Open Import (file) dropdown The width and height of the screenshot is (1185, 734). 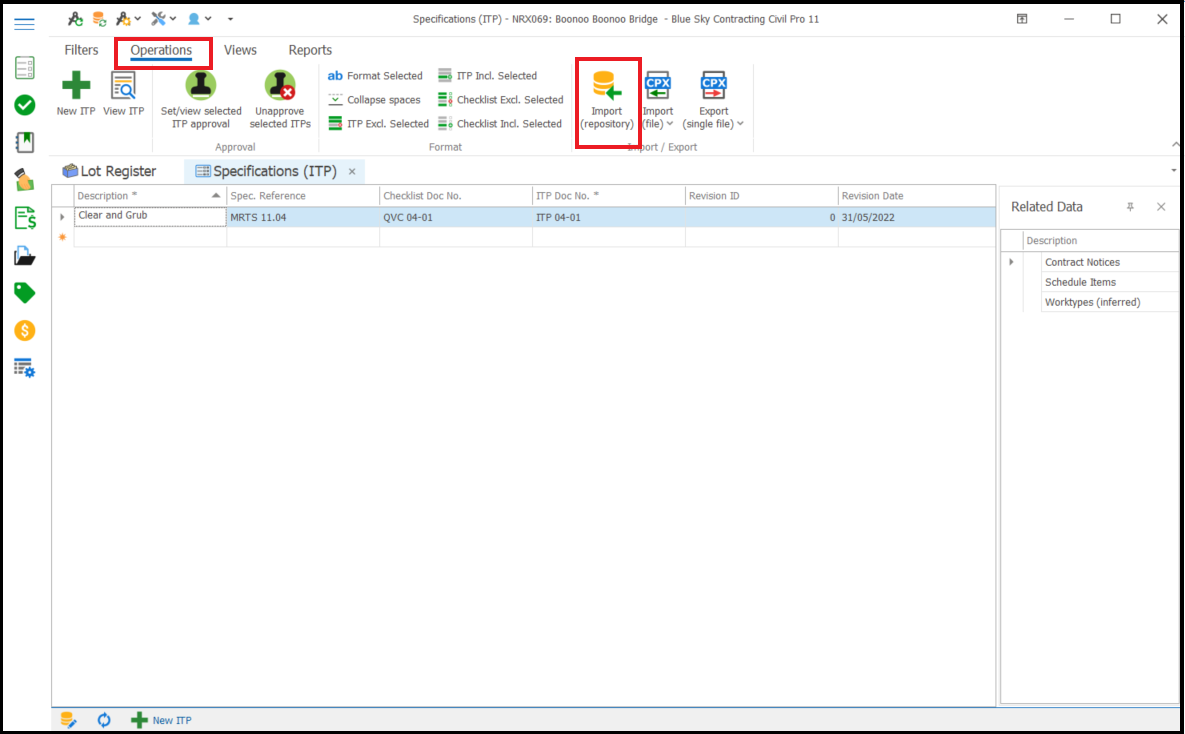pyautogui.click(x=657, y=124)
